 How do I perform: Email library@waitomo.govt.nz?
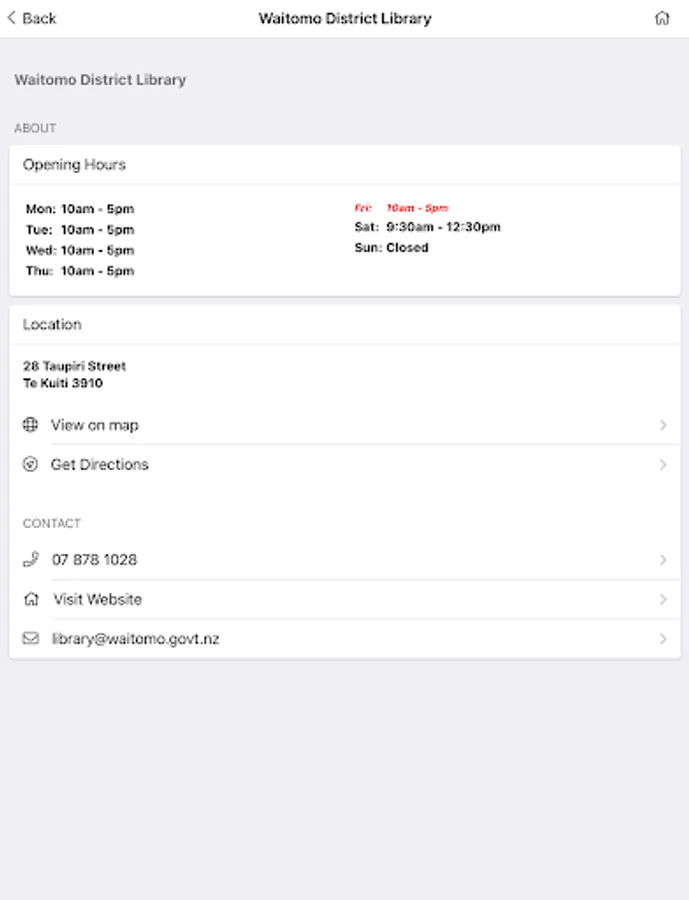[136, 638]
